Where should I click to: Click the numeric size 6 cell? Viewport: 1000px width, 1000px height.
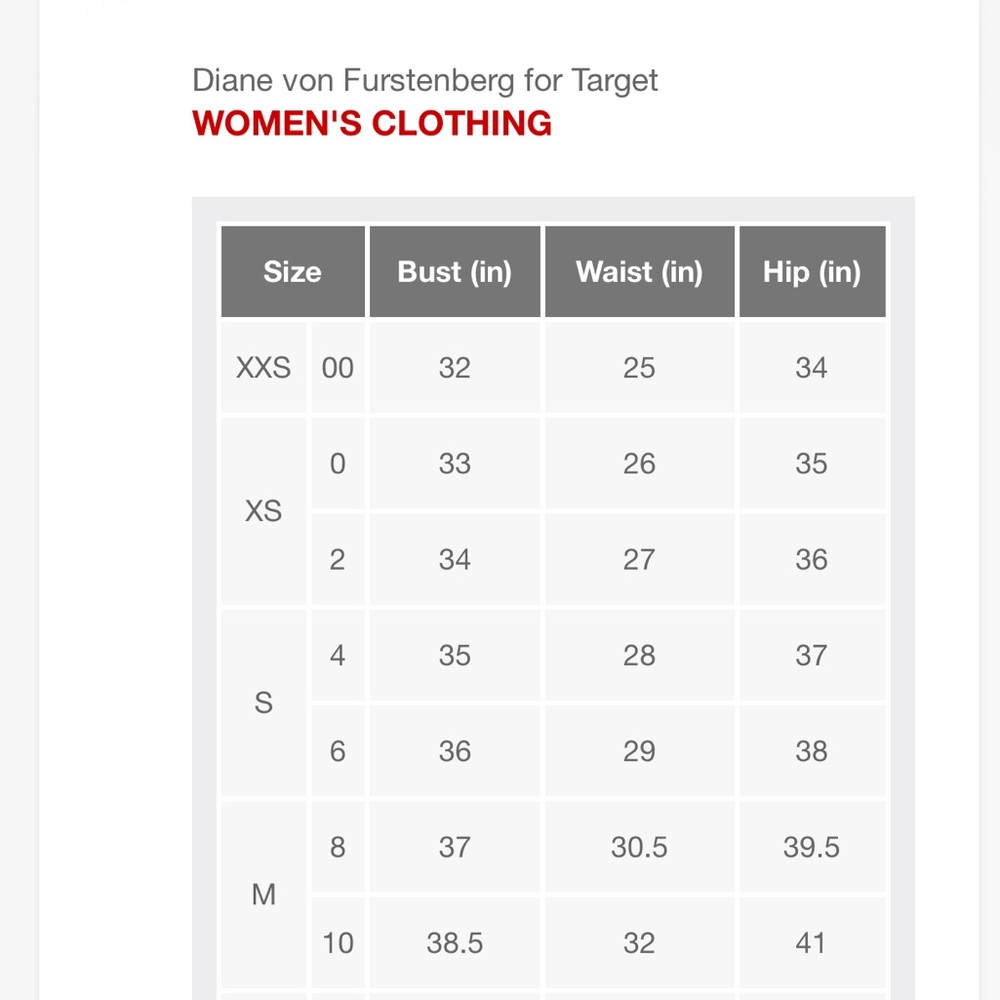click(x=338, y=751)
